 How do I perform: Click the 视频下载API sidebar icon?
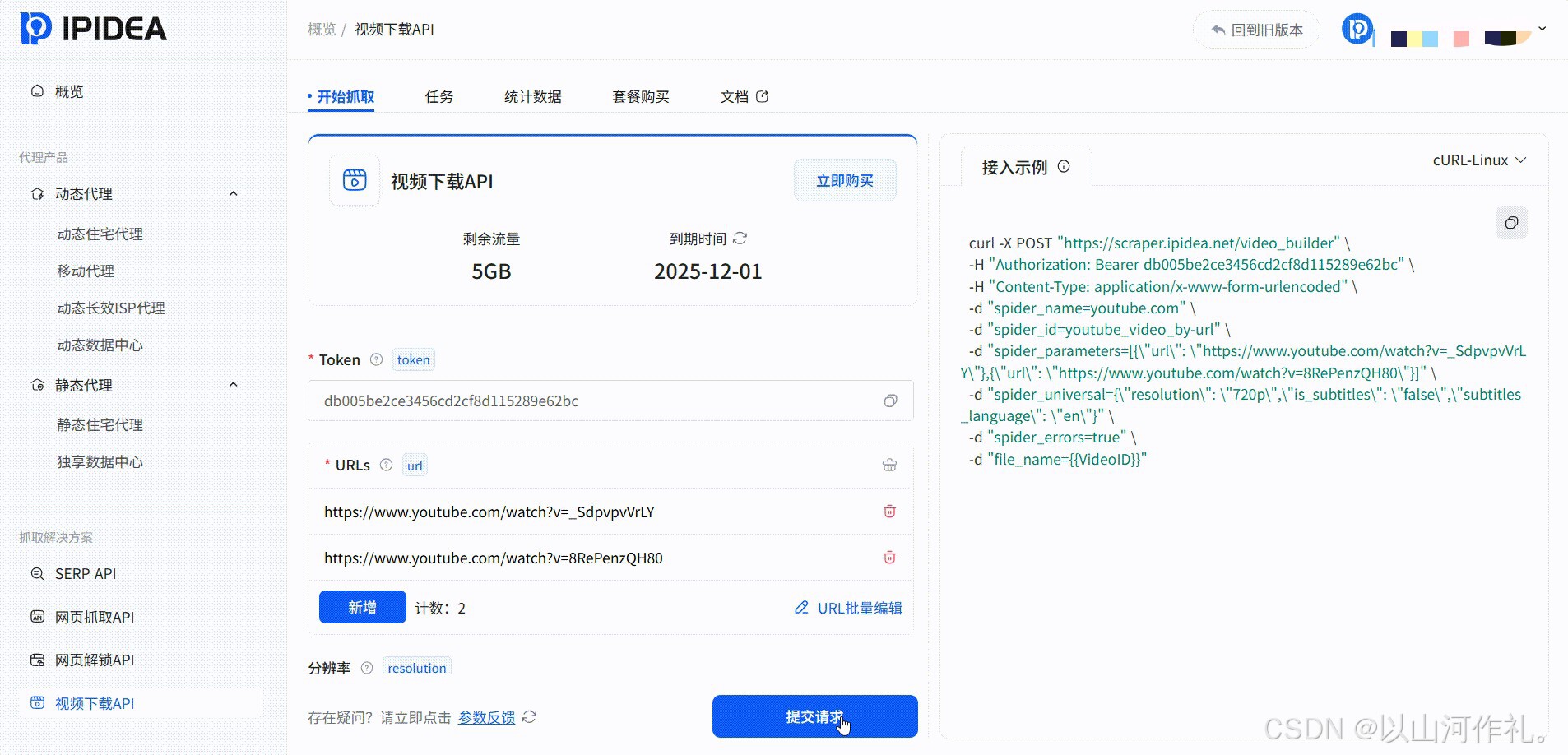coord(37,702)
